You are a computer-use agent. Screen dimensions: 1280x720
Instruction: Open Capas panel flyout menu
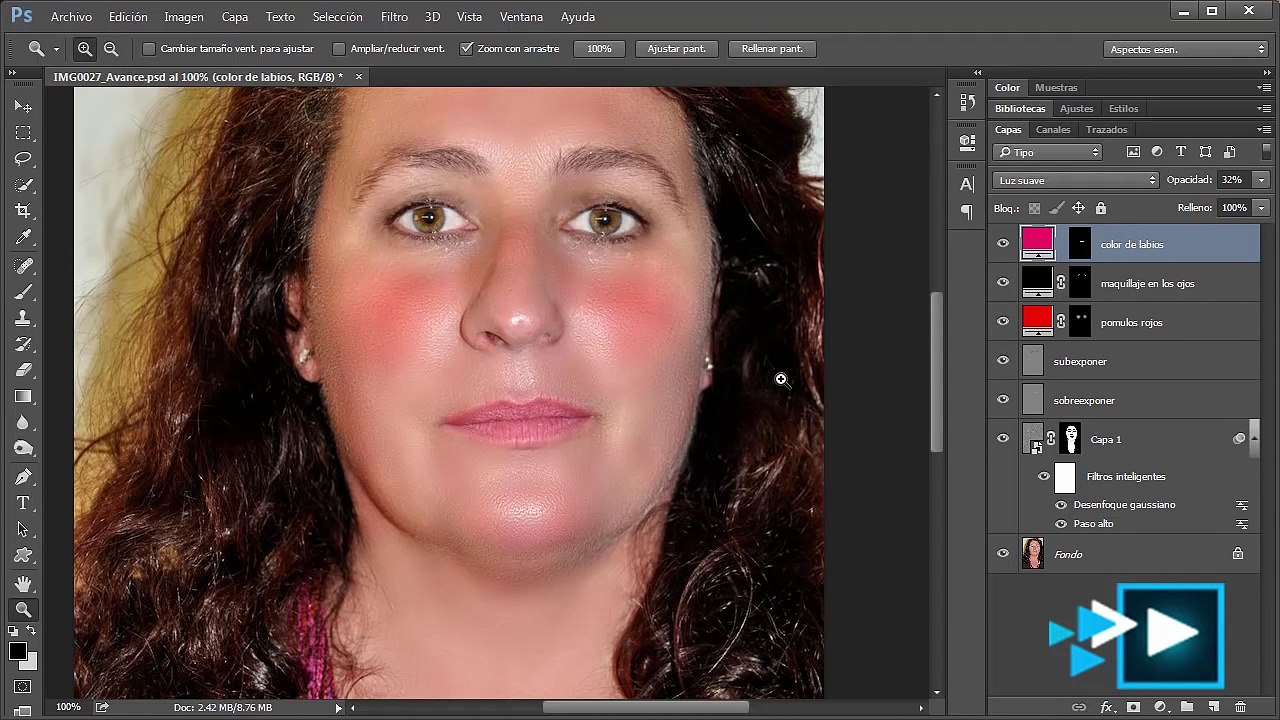coord(1264,129)
